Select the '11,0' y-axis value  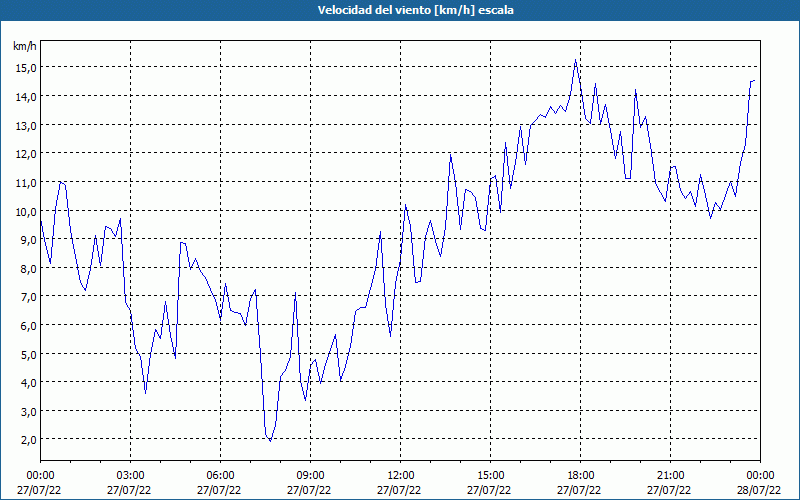coord(26,182)
